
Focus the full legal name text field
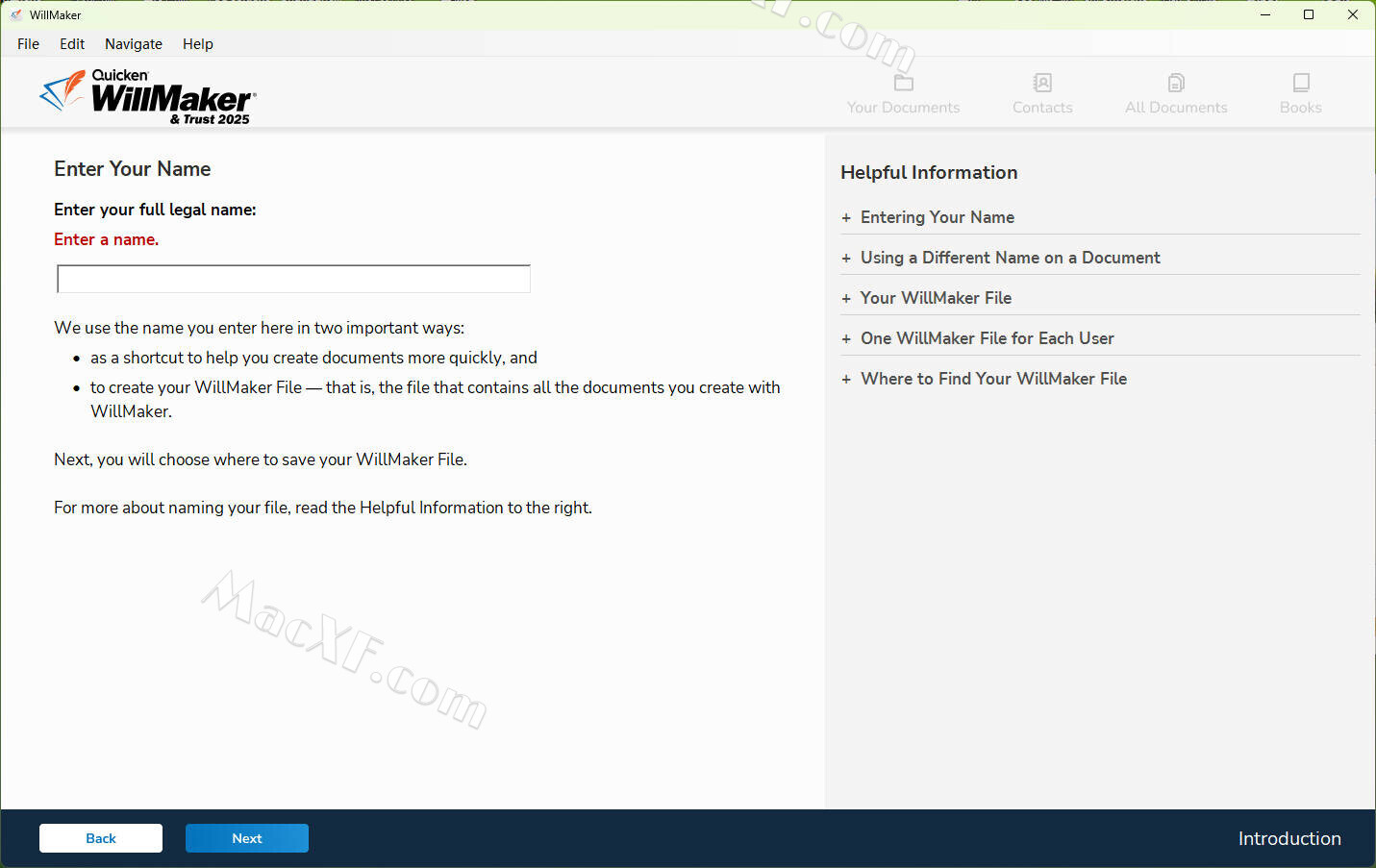293,279
